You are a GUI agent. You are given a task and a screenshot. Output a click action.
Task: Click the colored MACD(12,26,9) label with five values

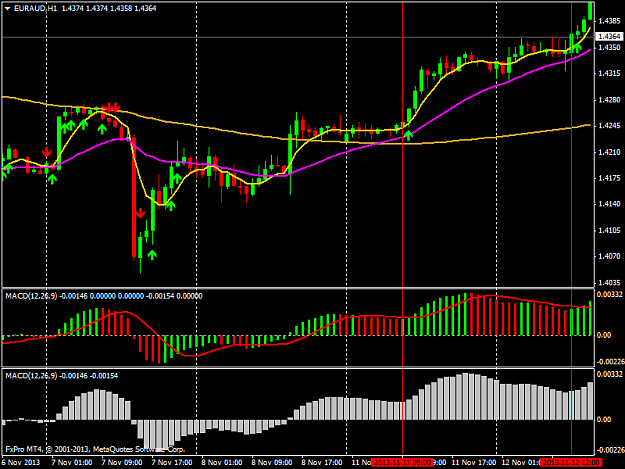coord(104,296)
